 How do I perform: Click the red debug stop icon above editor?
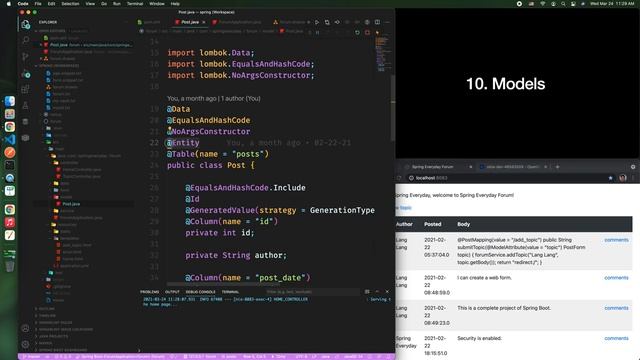[x=367, y=32]
